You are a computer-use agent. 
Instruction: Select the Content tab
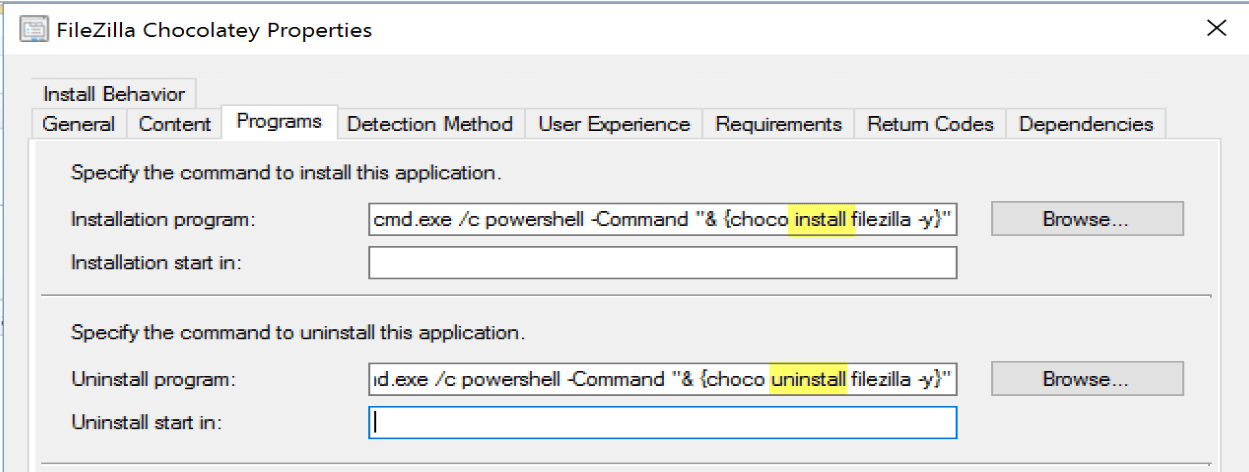pyautogui.click(x=175, y=124)
